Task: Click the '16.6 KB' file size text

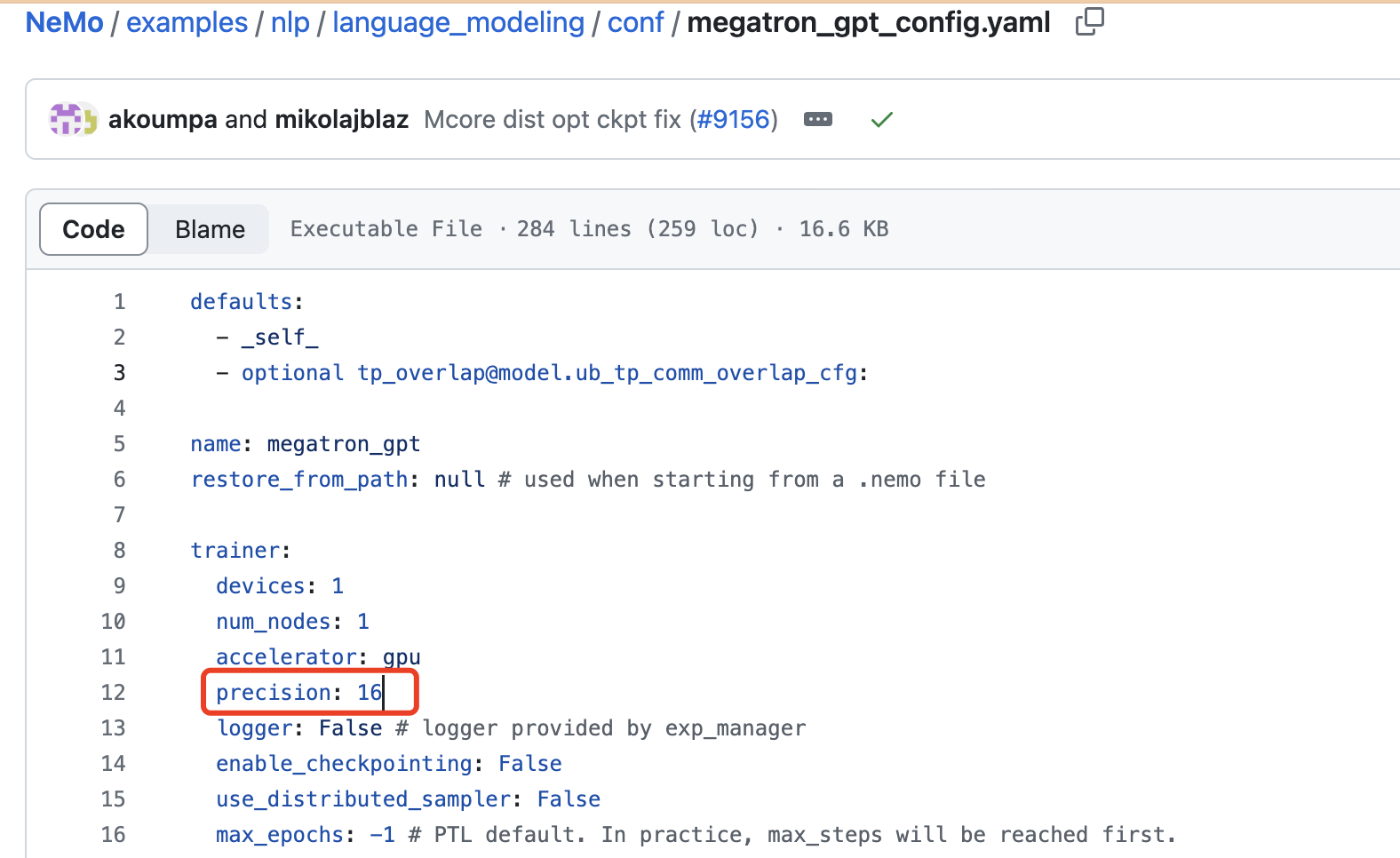Action: coord(844,229)
